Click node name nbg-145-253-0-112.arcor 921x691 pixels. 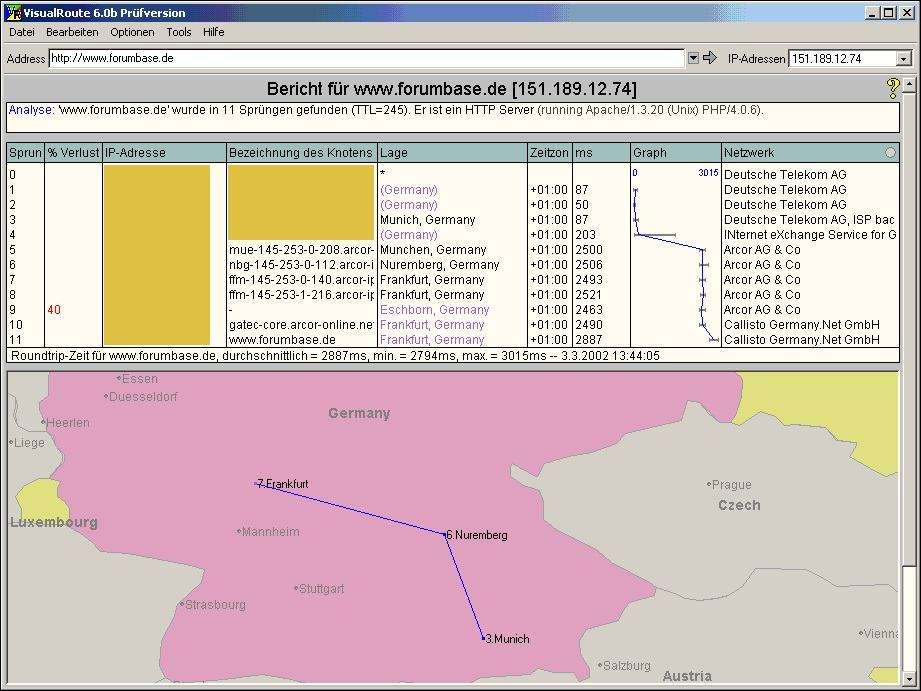(301, 265)
